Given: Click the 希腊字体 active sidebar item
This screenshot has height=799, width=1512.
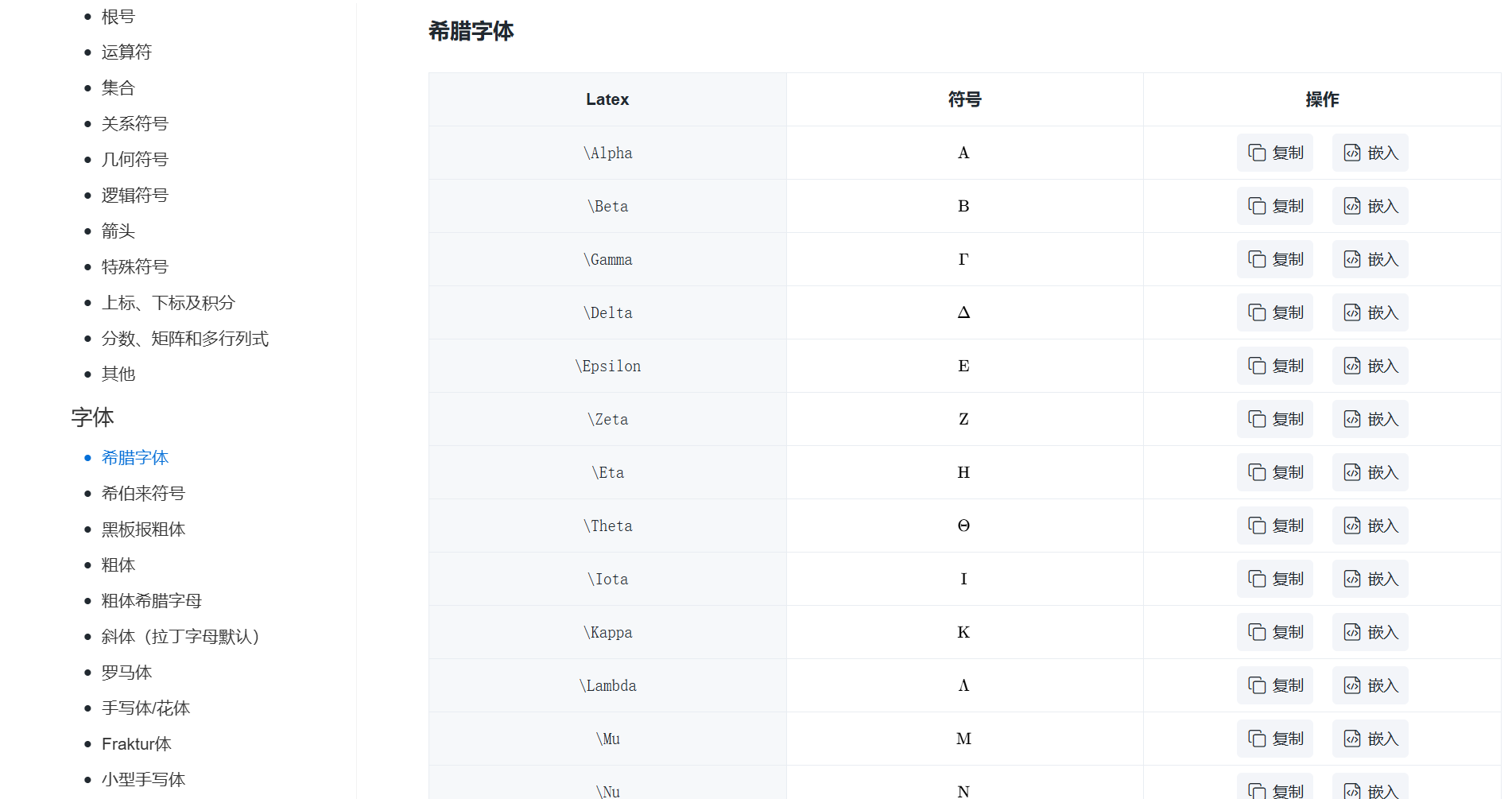Looking at the screenshot, I should tap(135, 458).
